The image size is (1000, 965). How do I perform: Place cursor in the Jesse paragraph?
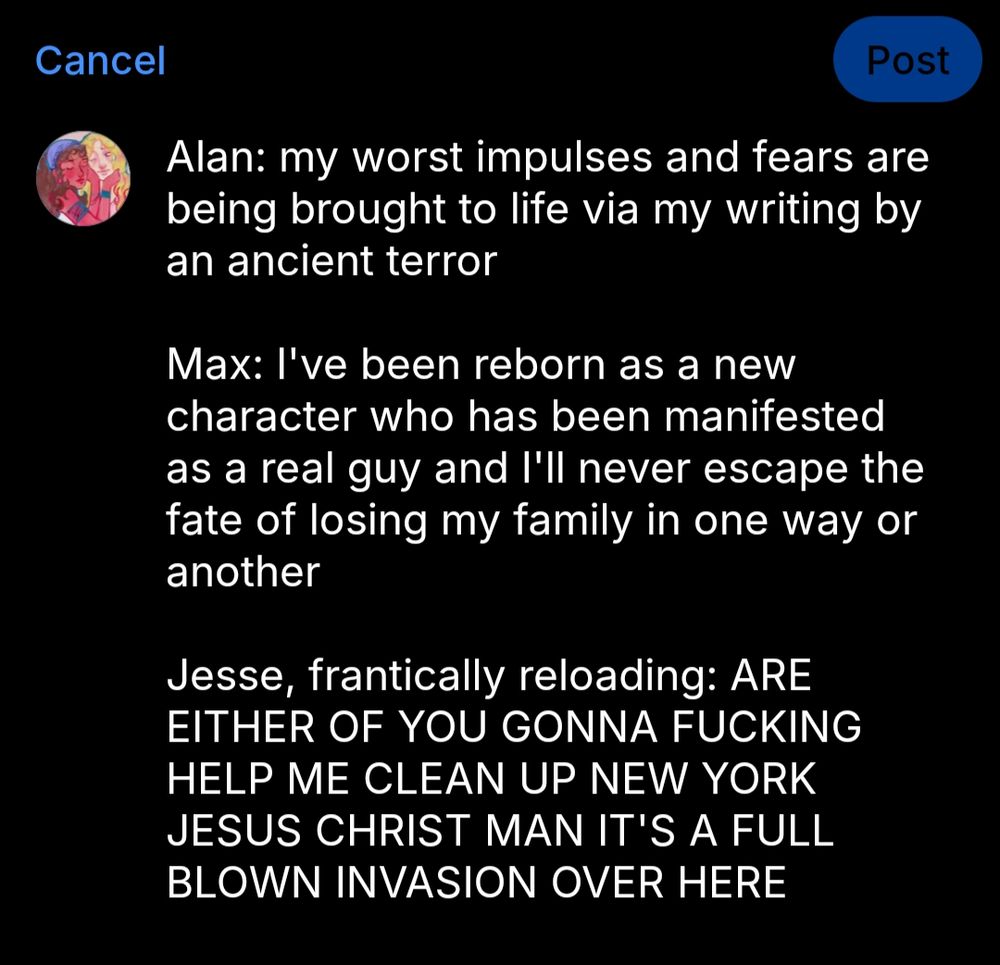[514, 779]
